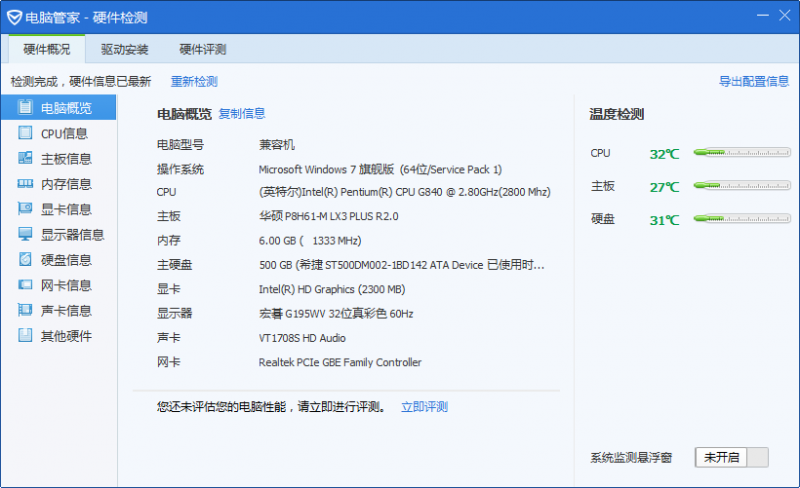Click the 宏碁 G195WV display value
The width and height of the screenshot is (800, 488).
(x=336, y=313)
